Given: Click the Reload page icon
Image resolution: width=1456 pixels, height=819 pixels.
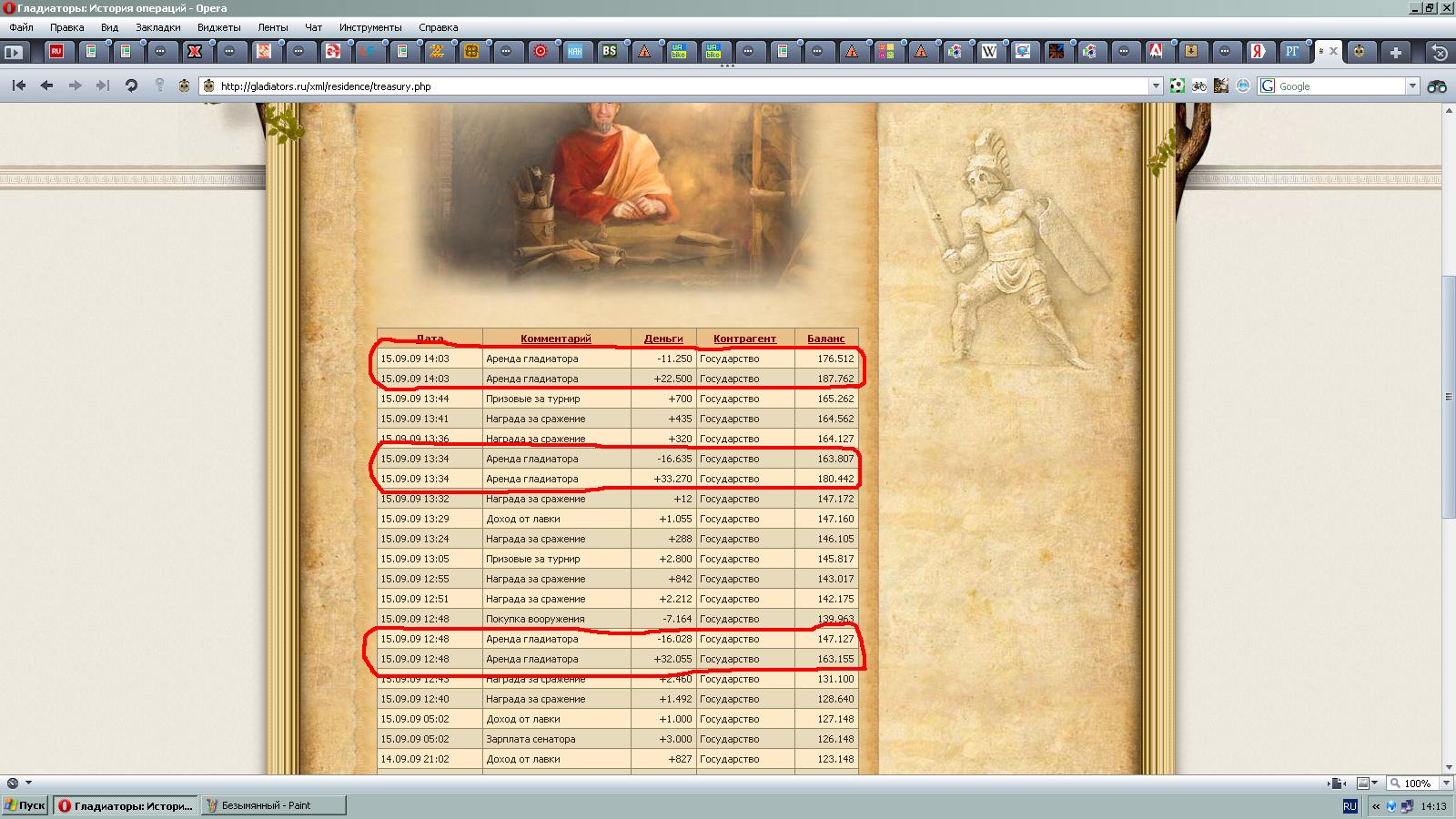Looking at the screenshot, I should tap(131, 86).
